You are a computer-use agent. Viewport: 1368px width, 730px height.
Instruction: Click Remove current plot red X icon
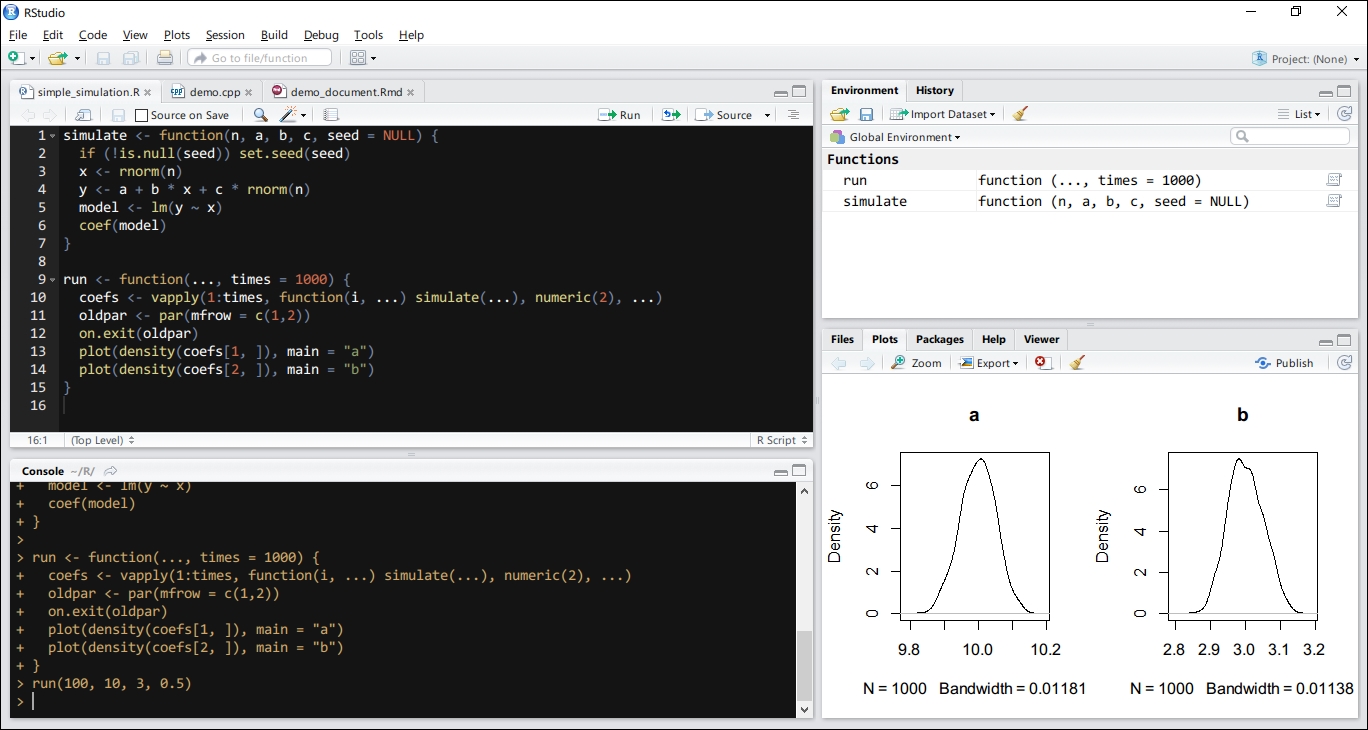pyautogui.click(x=1043, y=363)
